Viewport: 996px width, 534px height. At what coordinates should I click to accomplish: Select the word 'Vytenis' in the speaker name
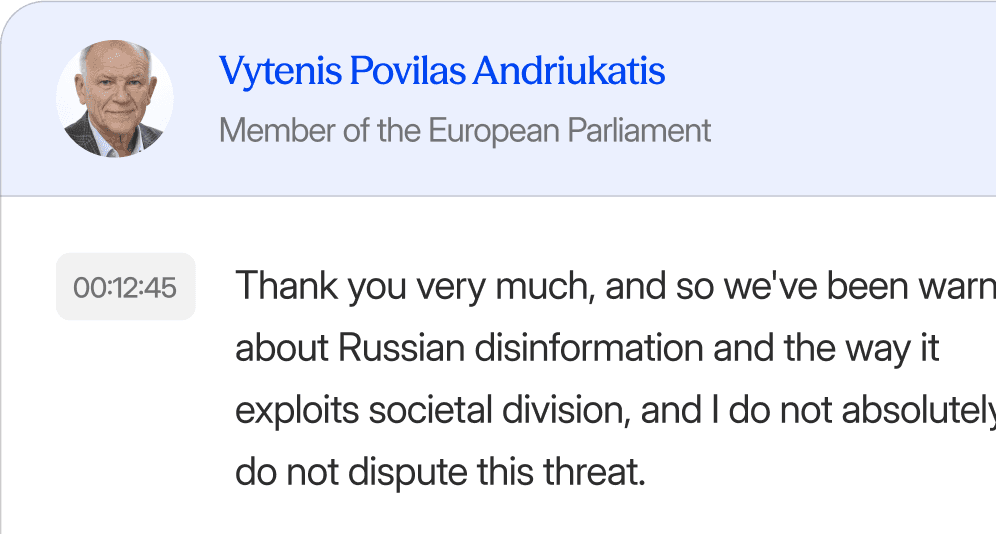(x=280, y=70)
